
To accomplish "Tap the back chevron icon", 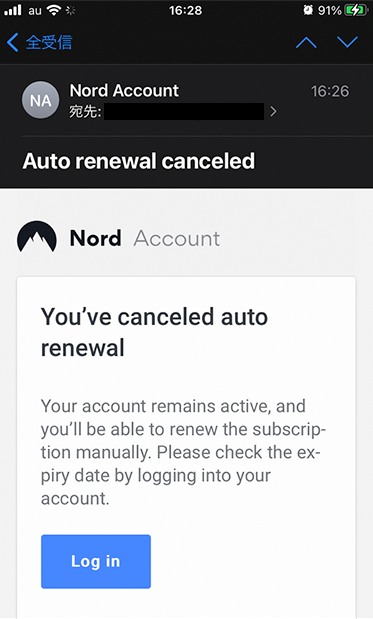I will (x=13, y=42).
